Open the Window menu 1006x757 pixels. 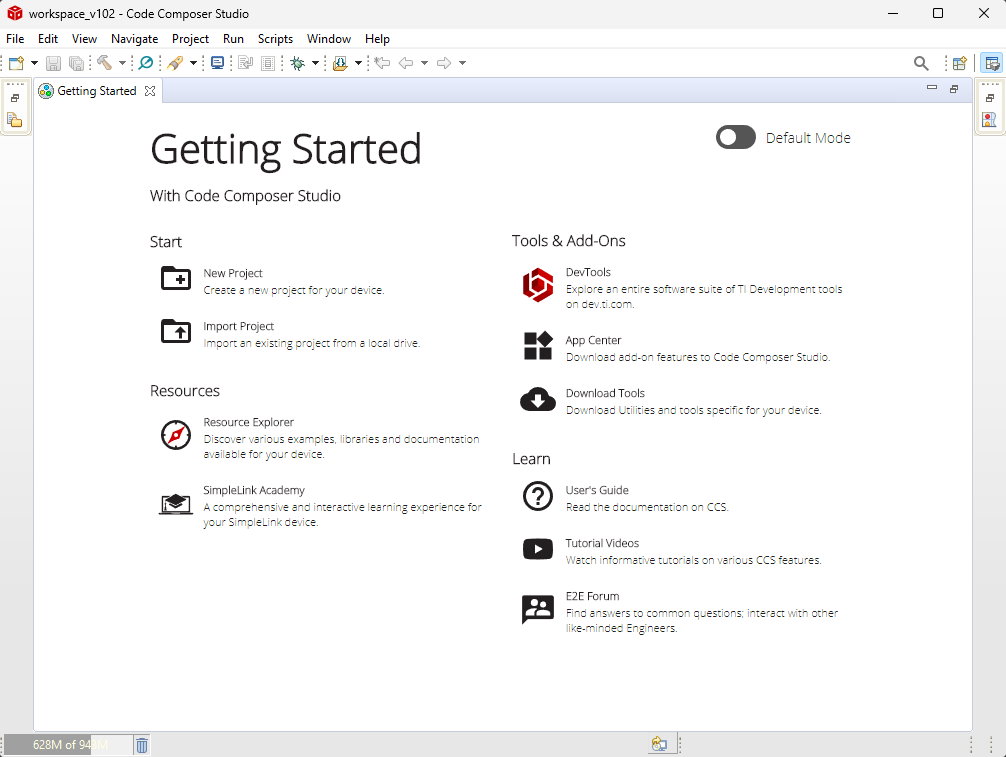[328, 38]
